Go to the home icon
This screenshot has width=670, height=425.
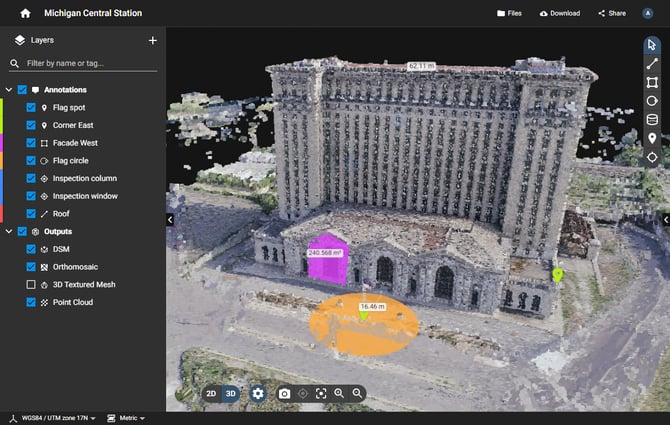click(25, 13)
